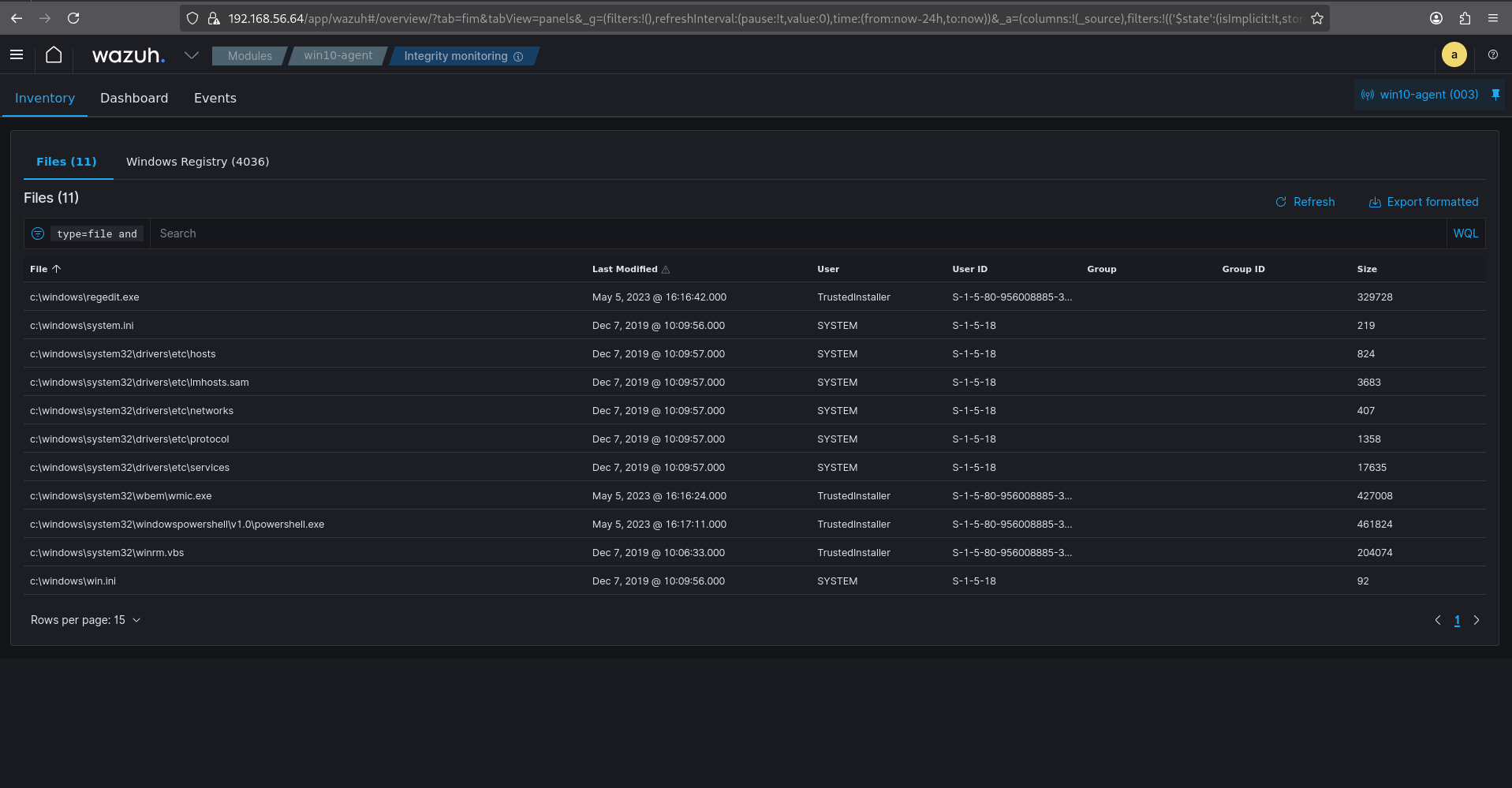Open the help icon in header

[x=1493, y=55]
